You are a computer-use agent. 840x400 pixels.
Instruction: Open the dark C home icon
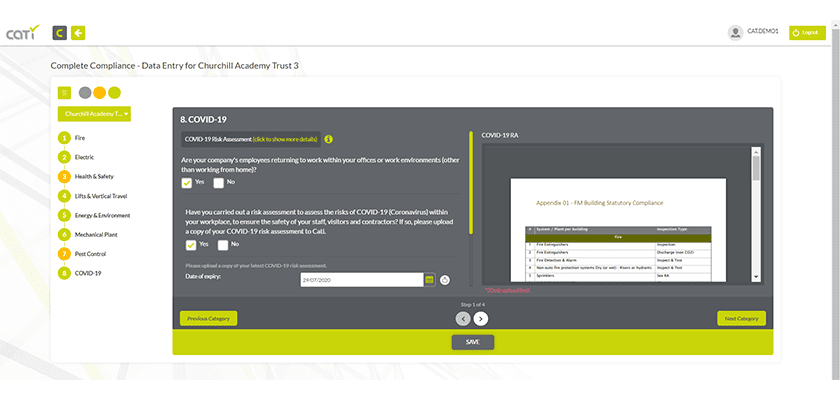[59, 33]
